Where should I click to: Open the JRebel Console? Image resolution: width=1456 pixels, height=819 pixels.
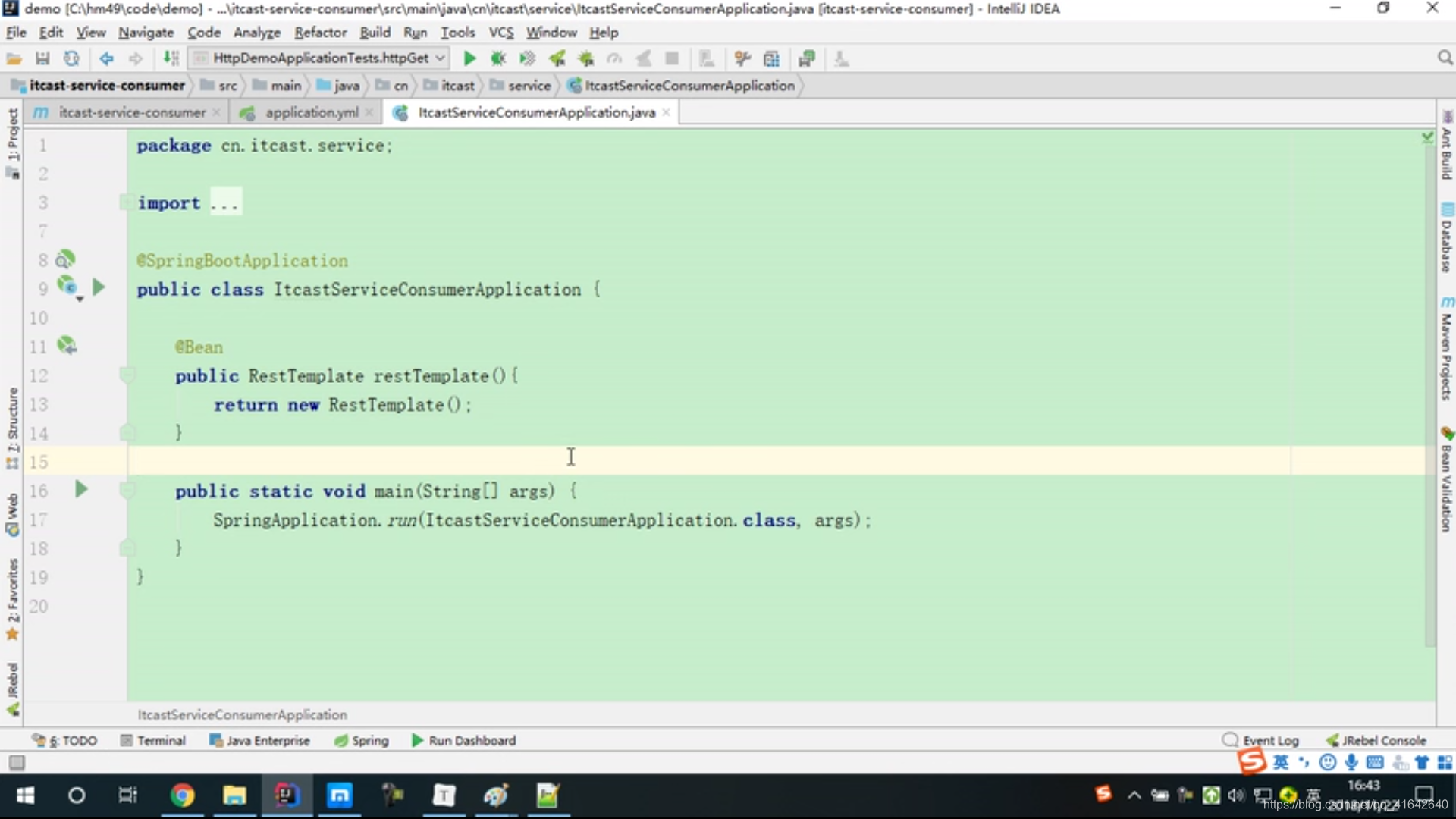coord(1376,740)
